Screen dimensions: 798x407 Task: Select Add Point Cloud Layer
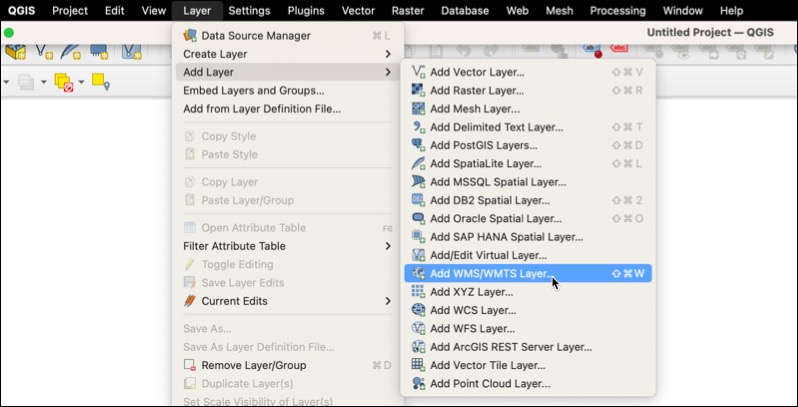pyautogui.click(x=528, y=384)
